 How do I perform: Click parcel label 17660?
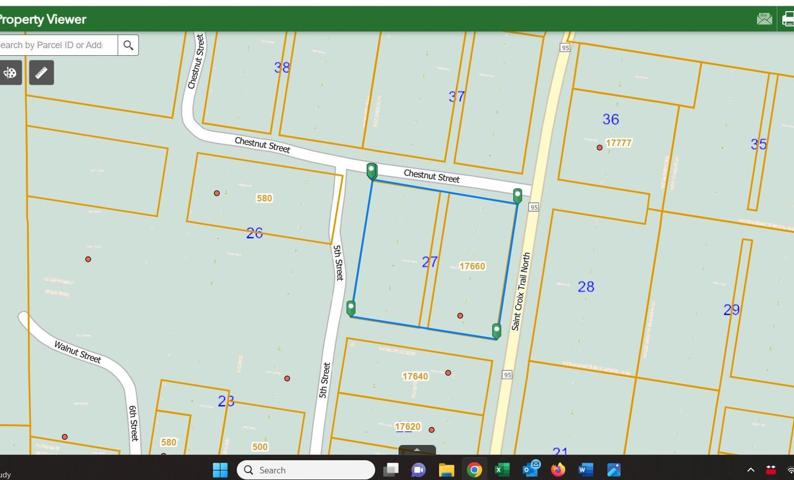[x=472, y=266]
